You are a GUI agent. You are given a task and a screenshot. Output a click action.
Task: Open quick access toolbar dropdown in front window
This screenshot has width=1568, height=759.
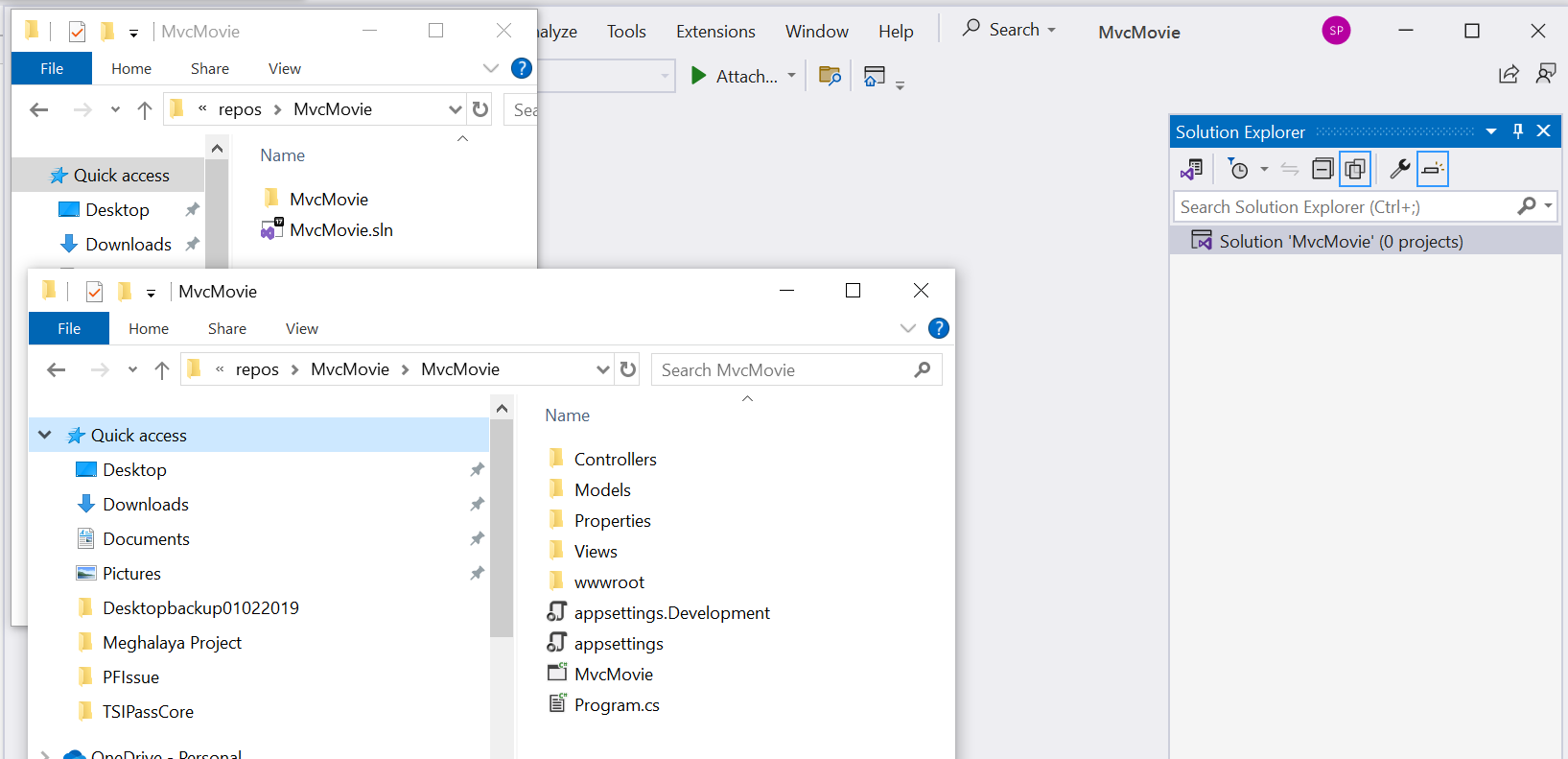click(x=151, y=293)
